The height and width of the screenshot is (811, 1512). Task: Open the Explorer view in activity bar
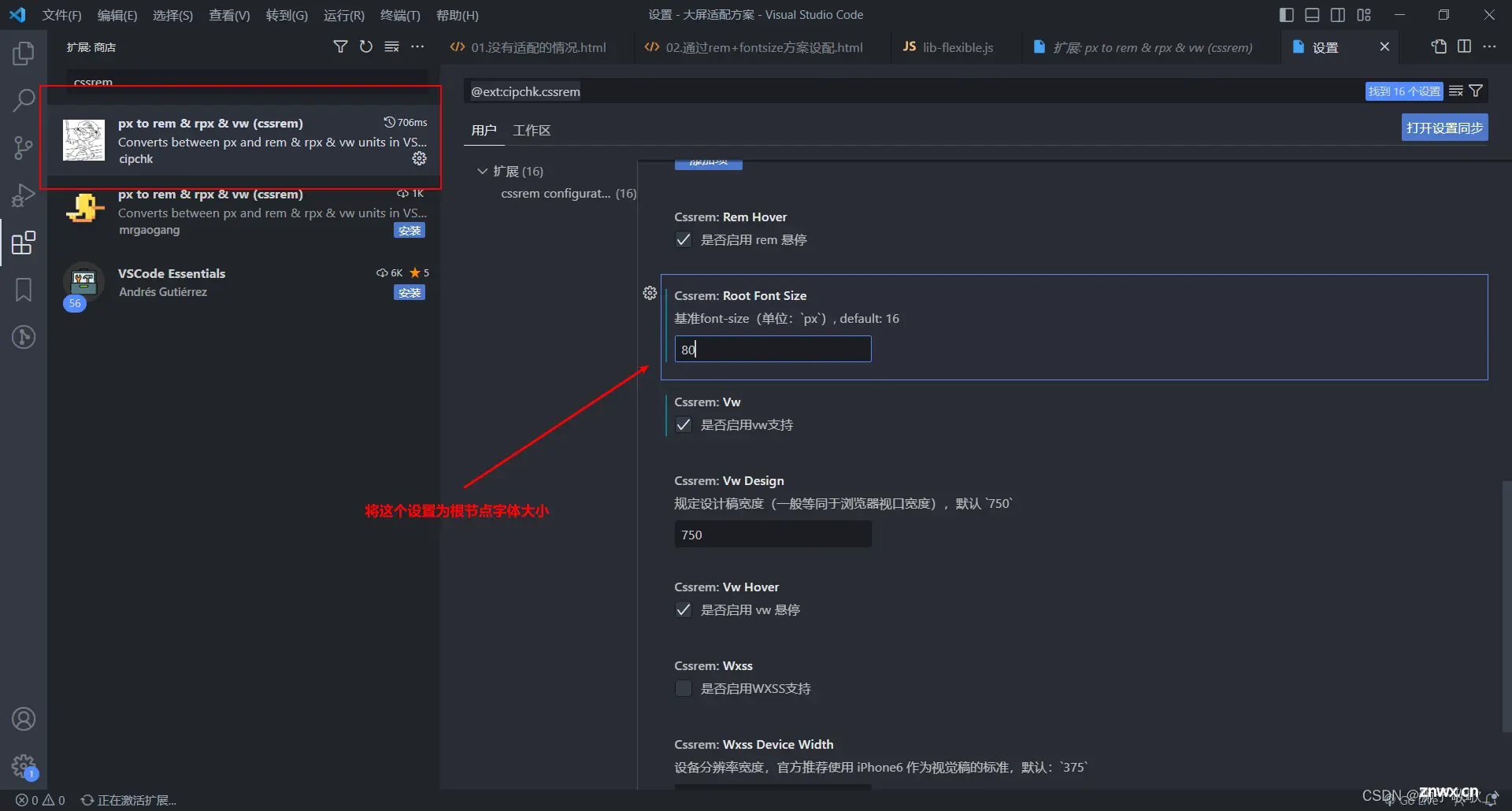click(24, 54)
